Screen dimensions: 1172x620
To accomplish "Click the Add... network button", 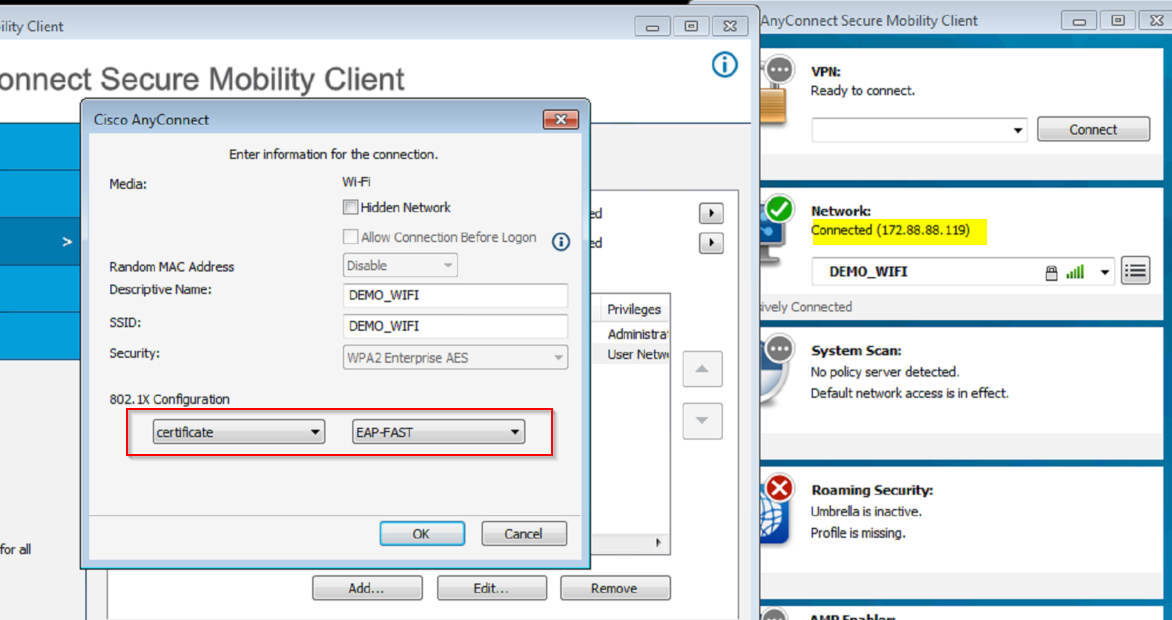I will click(367, 588).
